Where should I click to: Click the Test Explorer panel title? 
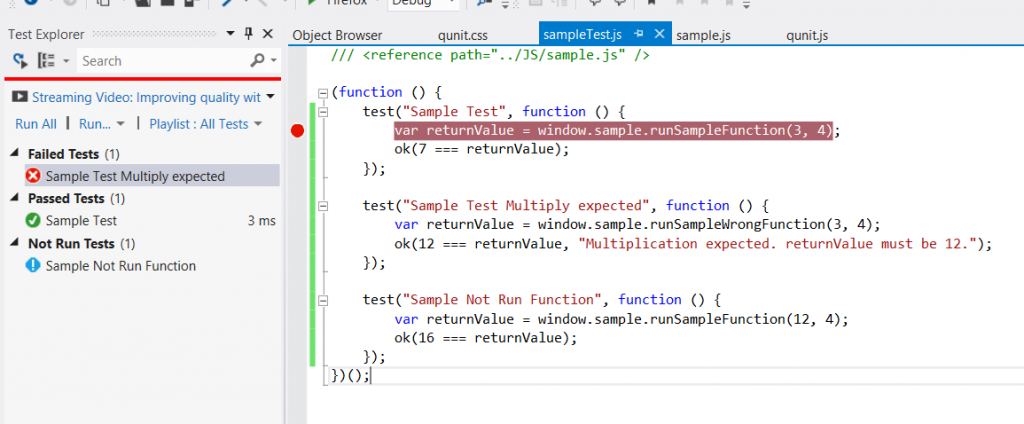point(46,35)
